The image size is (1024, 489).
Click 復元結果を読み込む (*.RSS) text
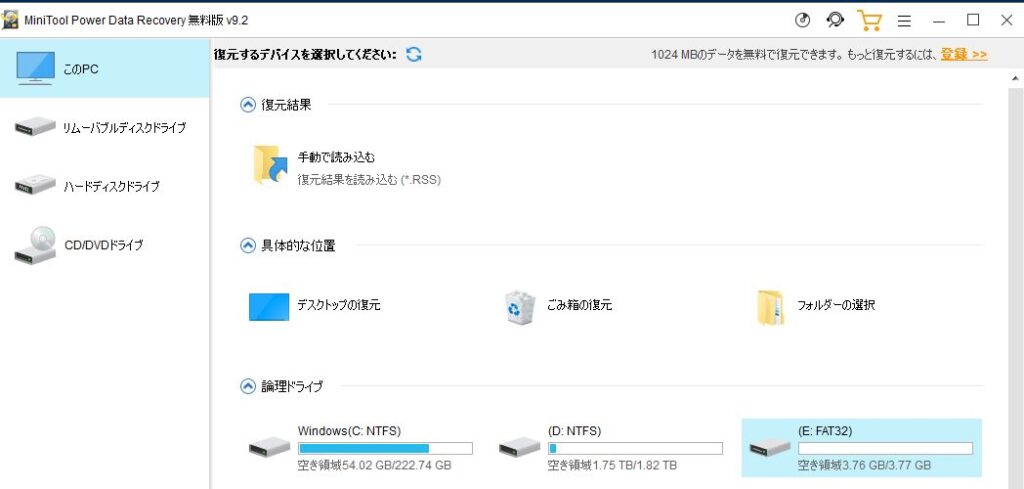(369, 180)
